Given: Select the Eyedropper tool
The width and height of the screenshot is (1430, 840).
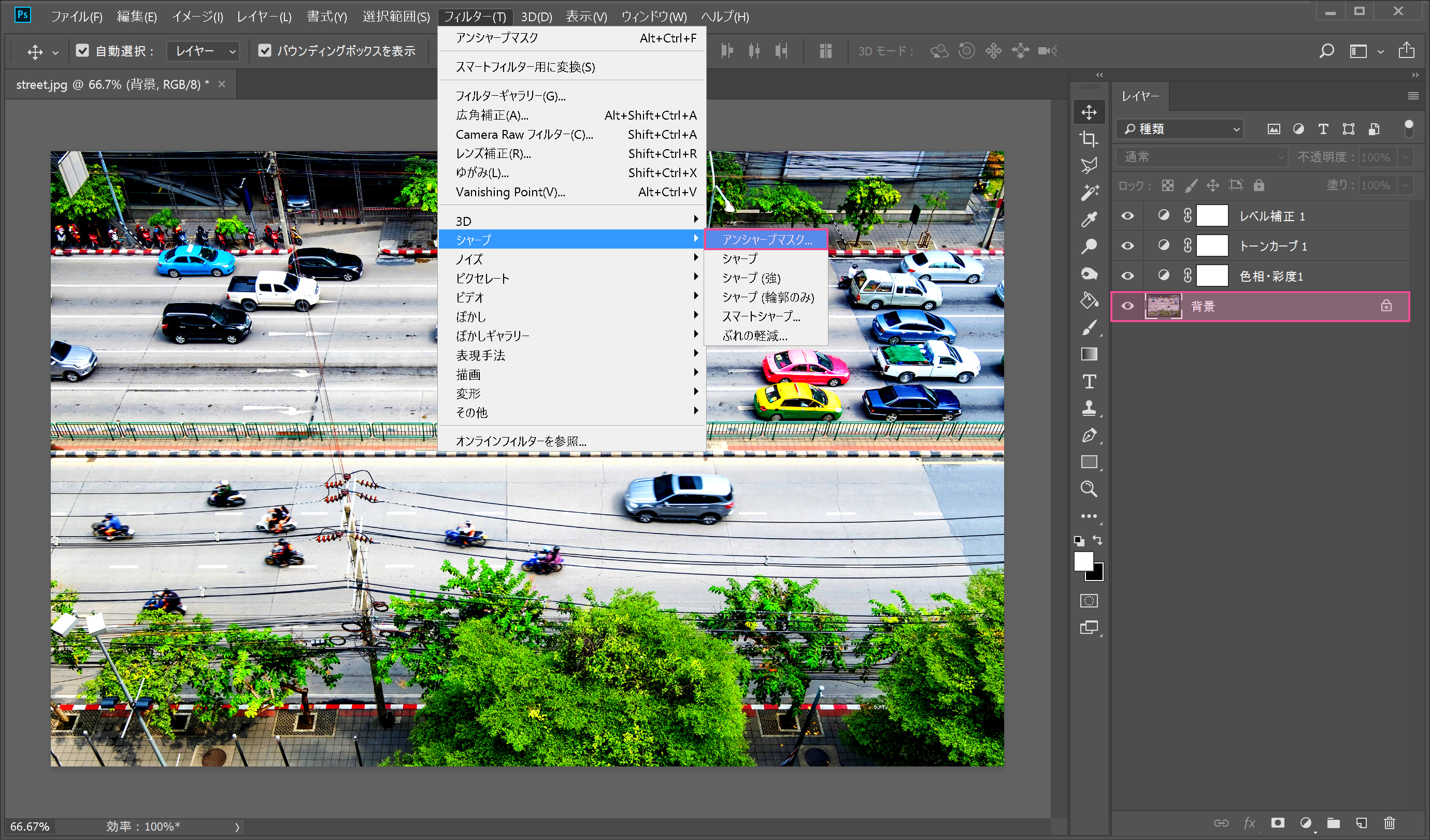Looking at the screenshot, I should [x=1089, y=220].
